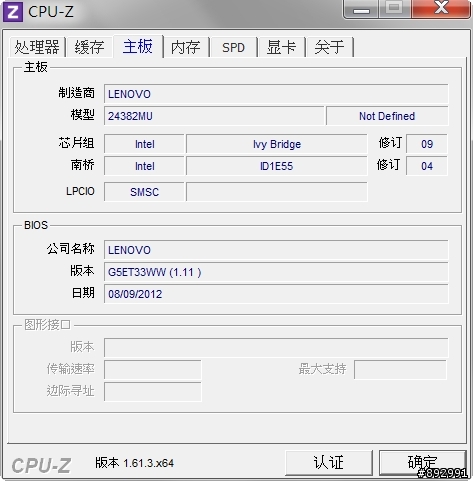
Task: Click the CPU-Z logo at bottom left
Action: (x=41, y=465)
